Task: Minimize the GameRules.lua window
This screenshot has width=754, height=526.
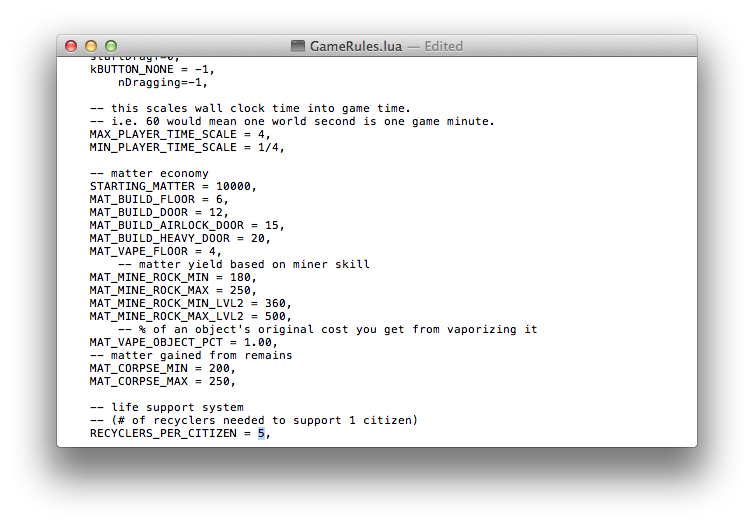Action: [x=91, y=46]
